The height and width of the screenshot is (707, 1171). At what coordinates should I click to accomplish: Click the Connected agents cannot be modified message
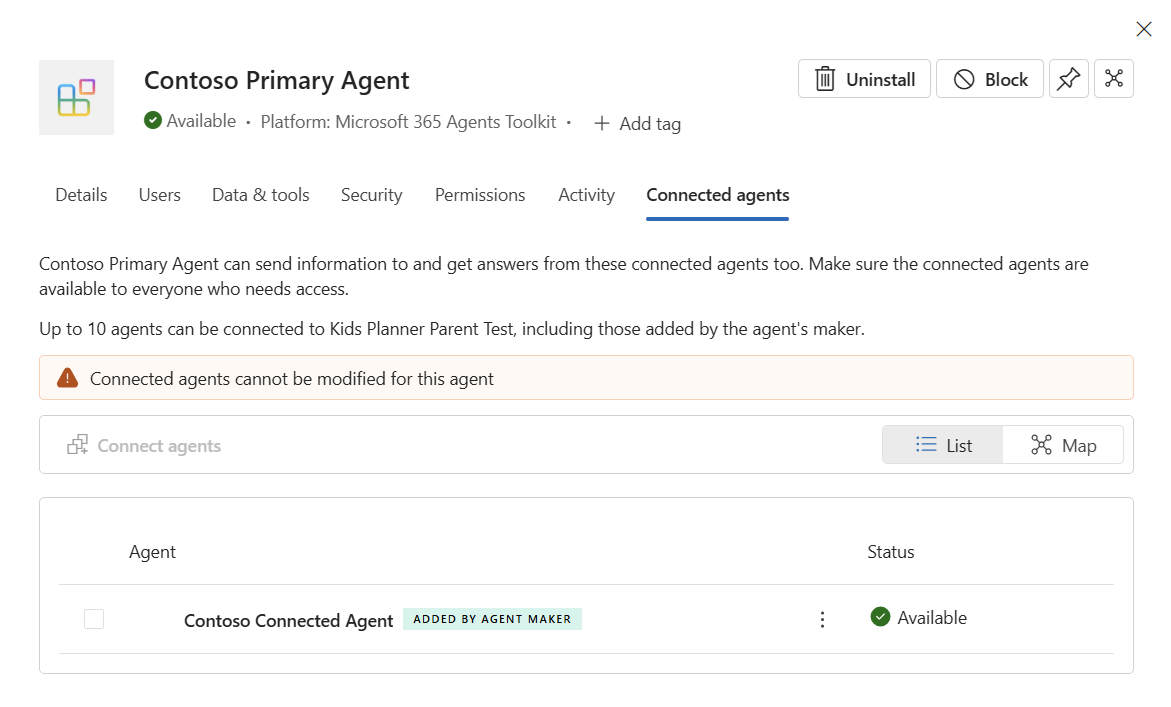tap(291, 379)
